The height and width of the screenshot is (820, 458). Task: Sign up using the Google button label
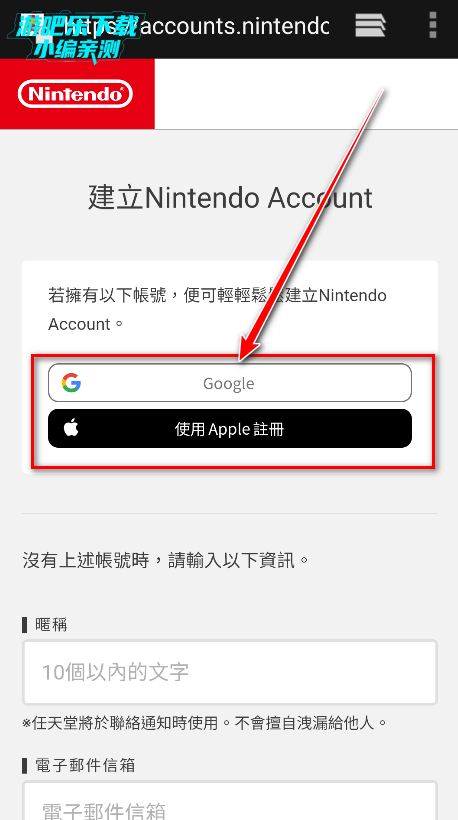(x=229, y=383)
